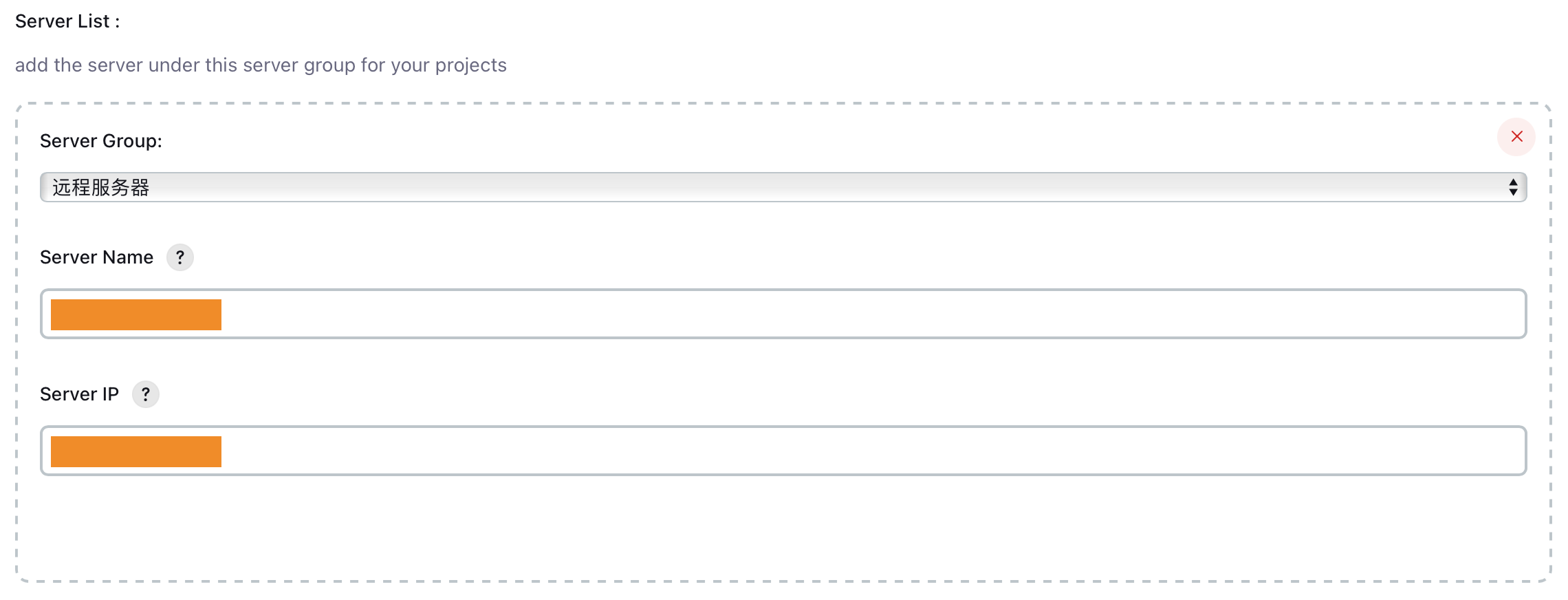Click the Server Group label

coord(101,141)
